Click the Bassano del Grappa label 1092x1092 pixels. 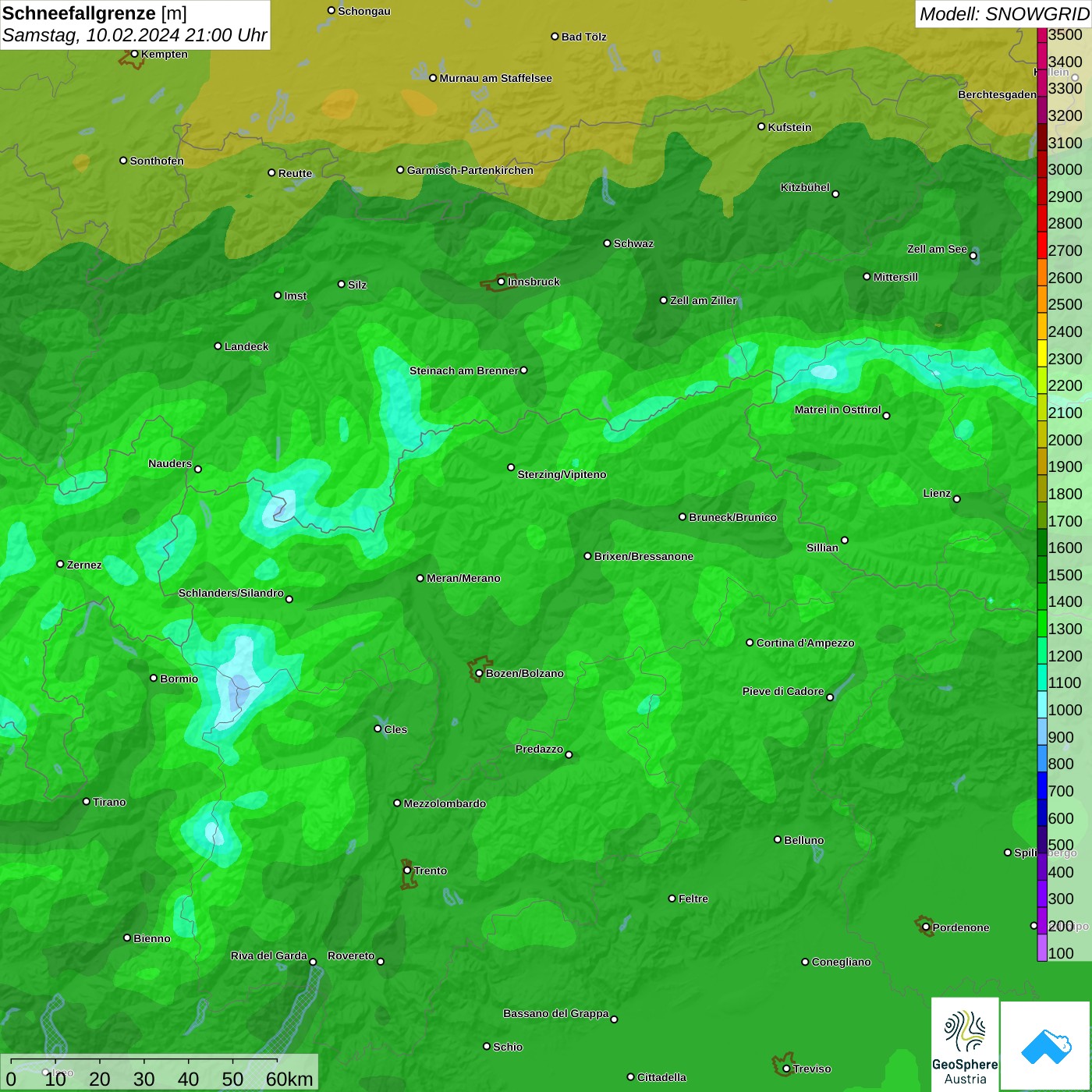coord(556,1013)
